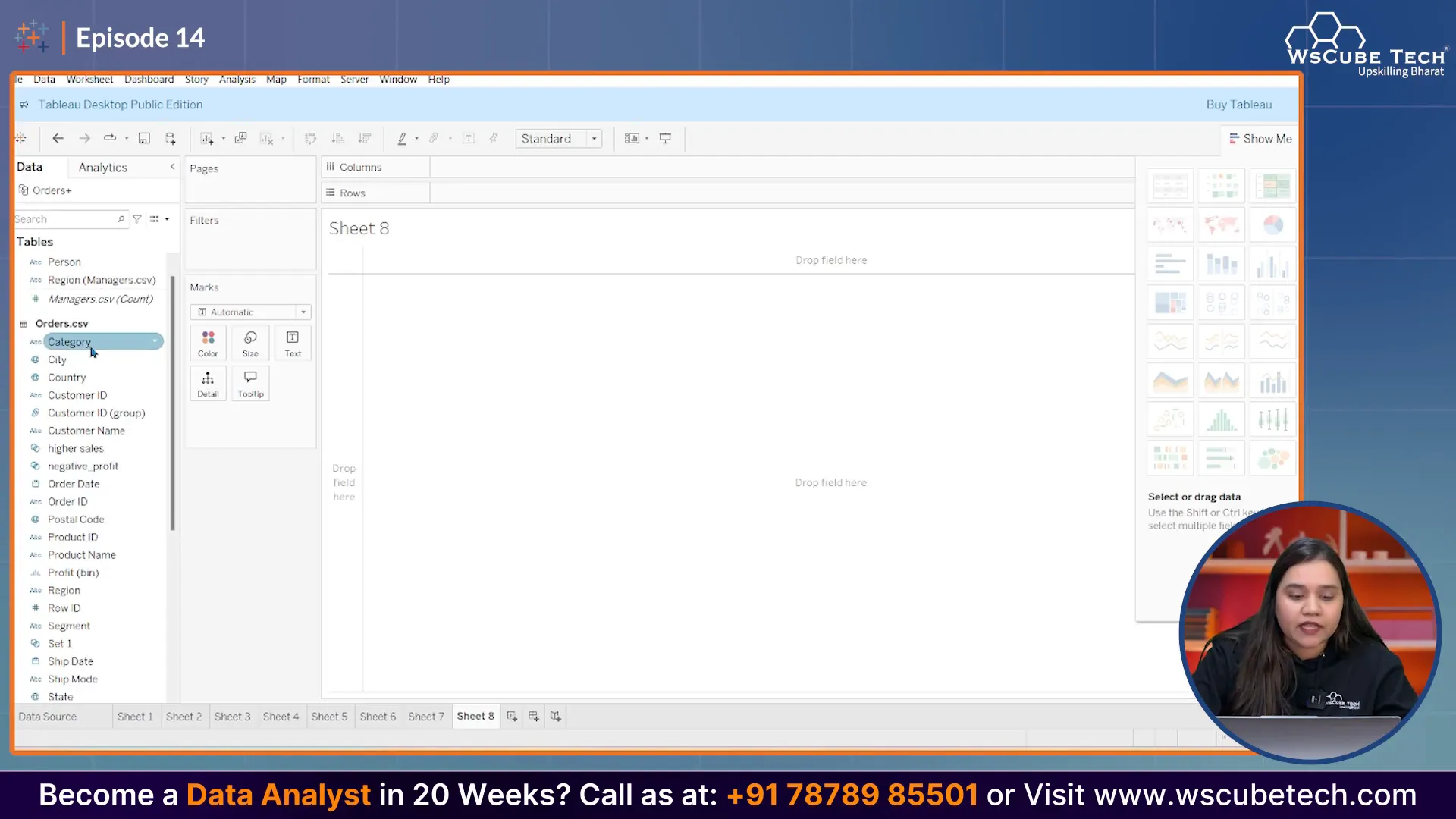The image size is (1456, 819).
Task: Switch to the Sheet 5 tab
Action: coord(329,717)
